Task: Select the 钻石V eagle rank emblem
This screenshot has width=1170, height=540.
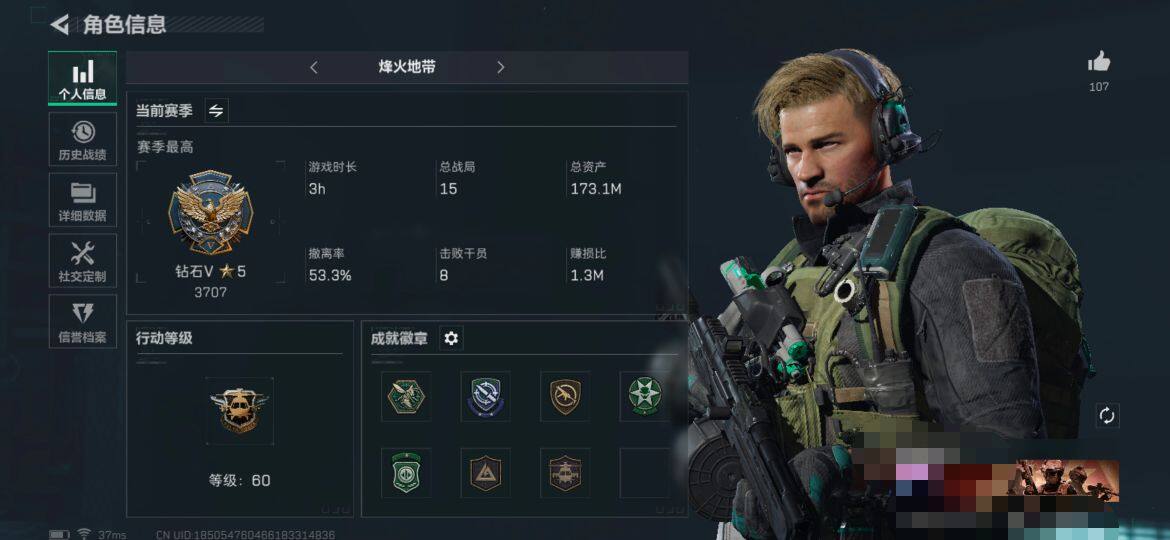Action: pyautogui.click(x=210, y=212)
